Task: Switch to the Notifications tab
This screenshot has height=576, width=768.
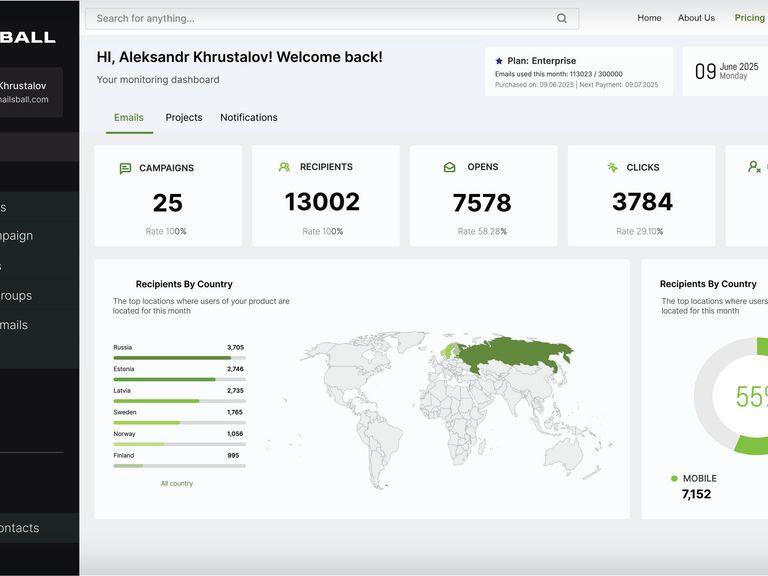Action: tap(249, 118)
